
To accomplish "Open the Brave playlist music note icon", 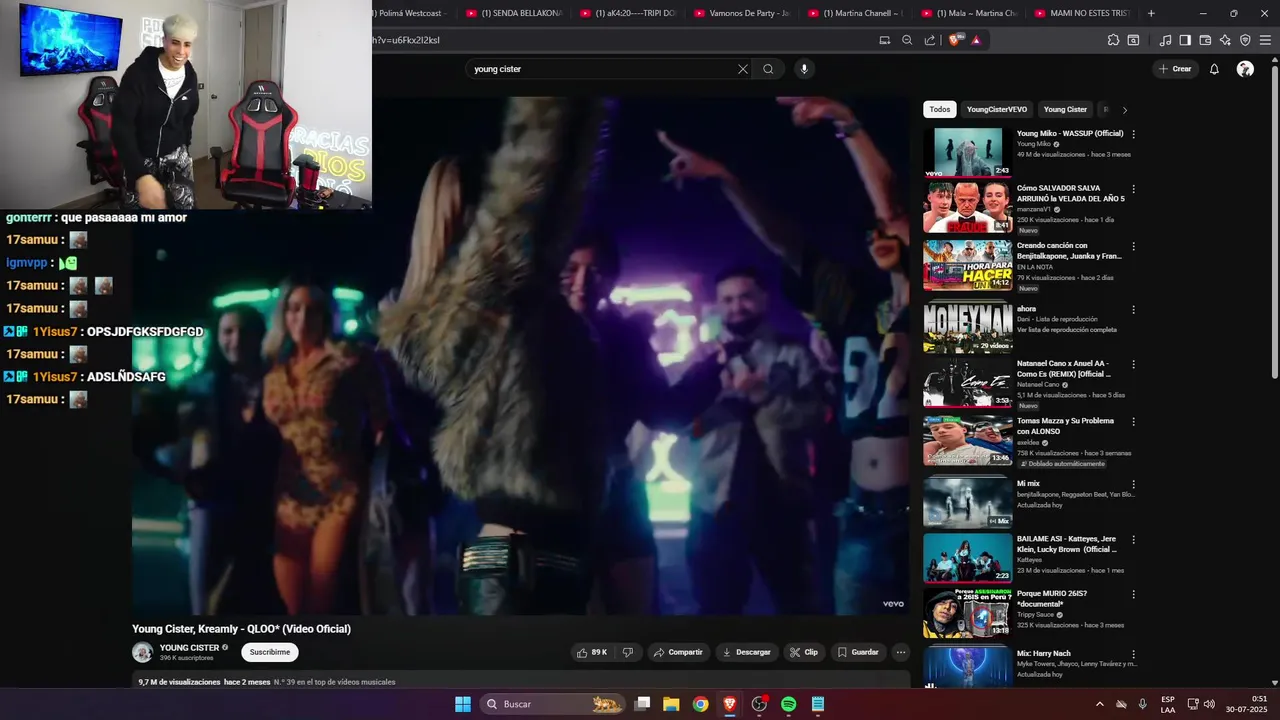I will click(x=1165, y=40).
